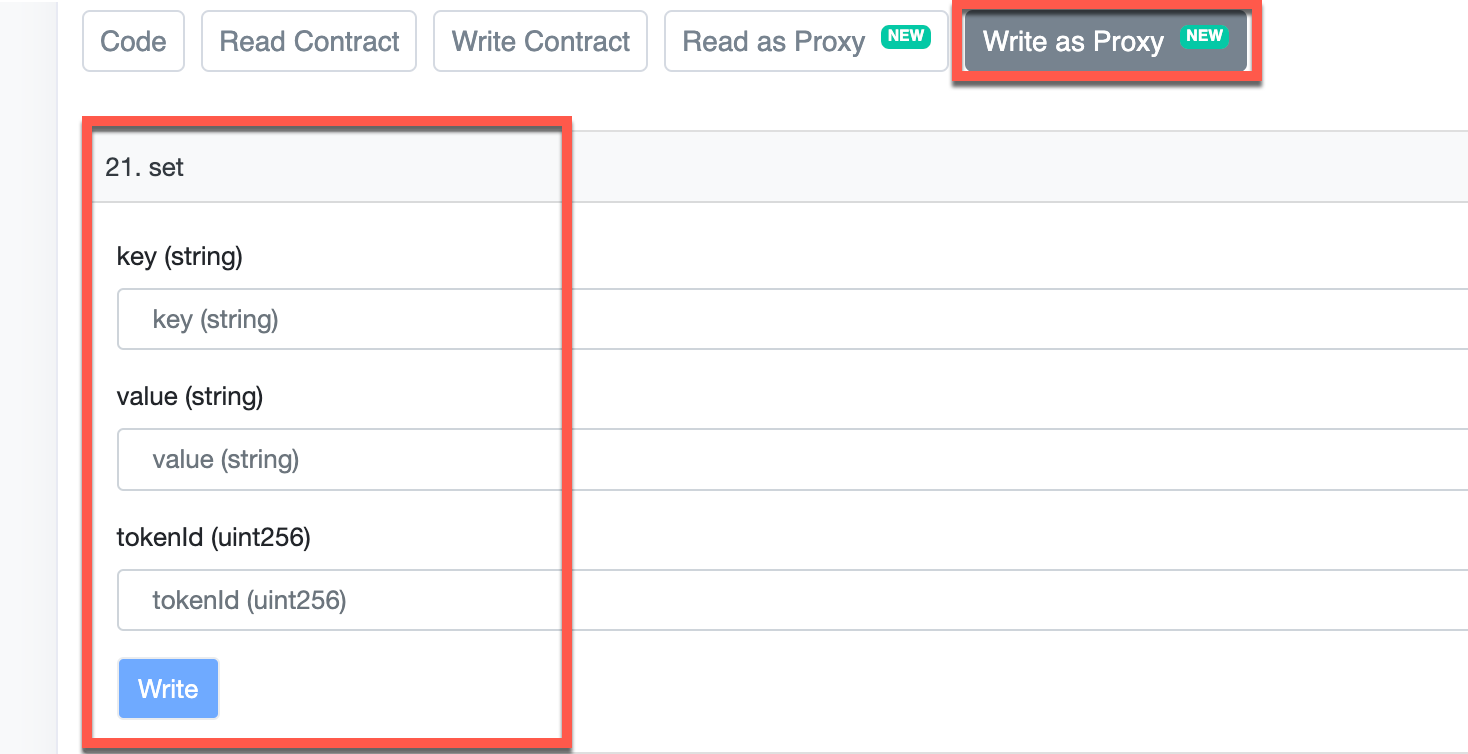Open the Code tab
This screenshot has height=754, width=1468.
[133, 42]
